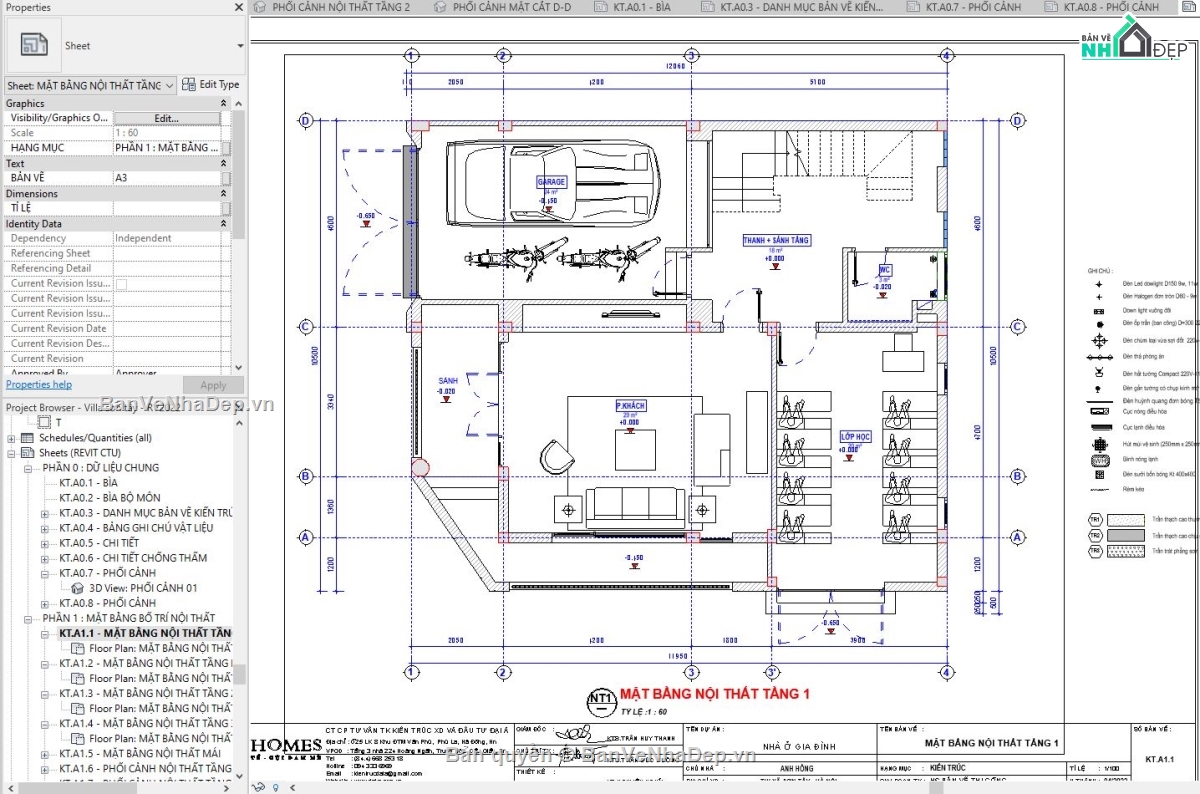Viewport: 1200px width, 794px height.
Task: Select sheet KT.A0.2 - BÌA BỘ MÔN
Action: pyautogui.click(x=110, y=498)
